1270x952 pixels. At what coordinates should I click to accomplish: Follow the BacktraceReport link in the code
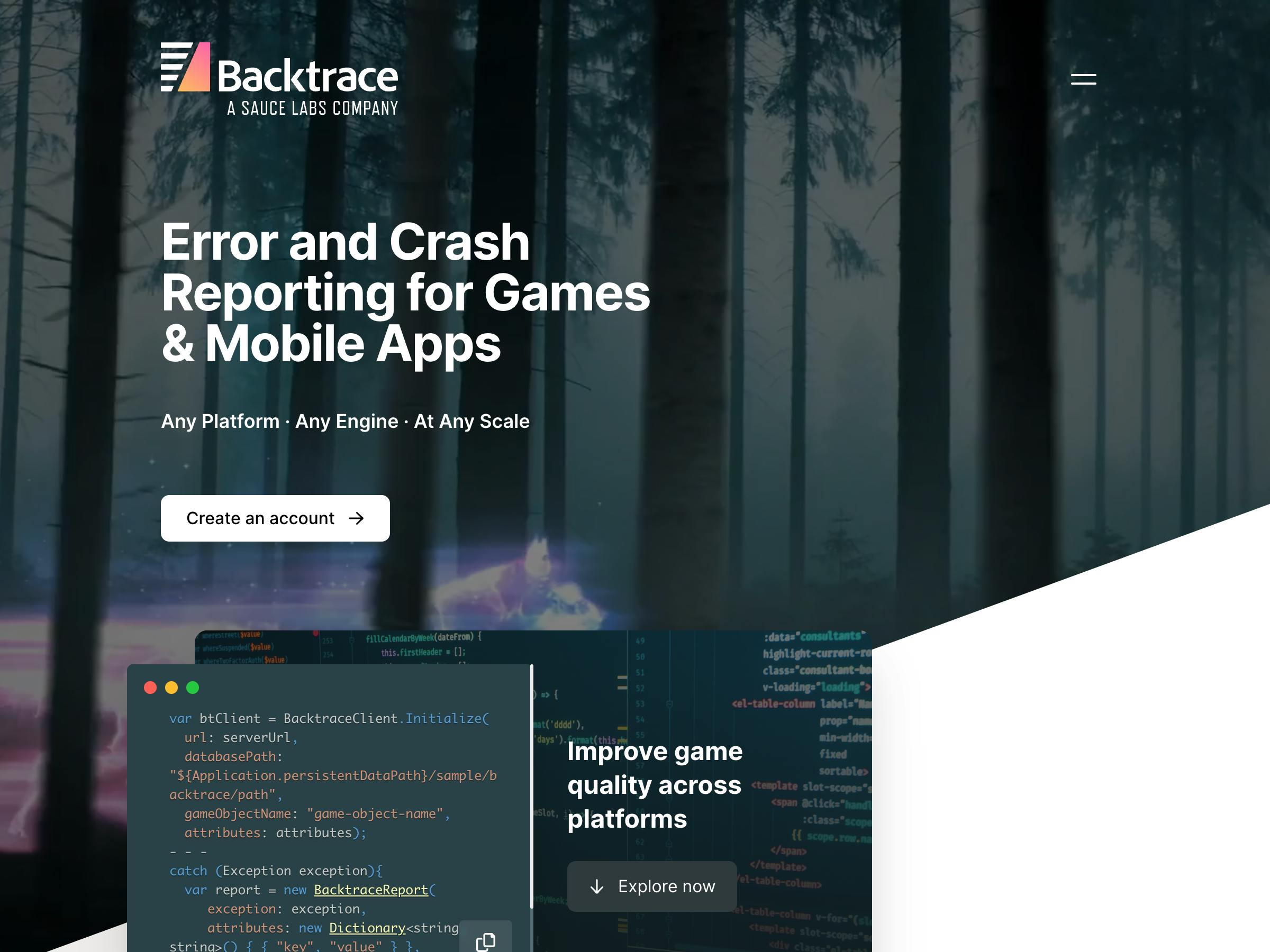click(x=371, y=890)
